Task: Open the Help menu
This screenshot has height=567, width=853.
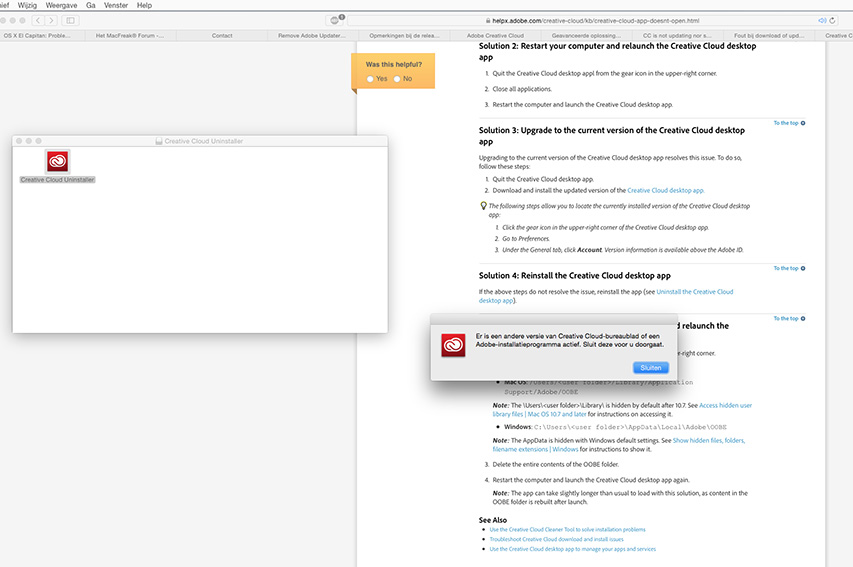Action: [x=144, y=5]
